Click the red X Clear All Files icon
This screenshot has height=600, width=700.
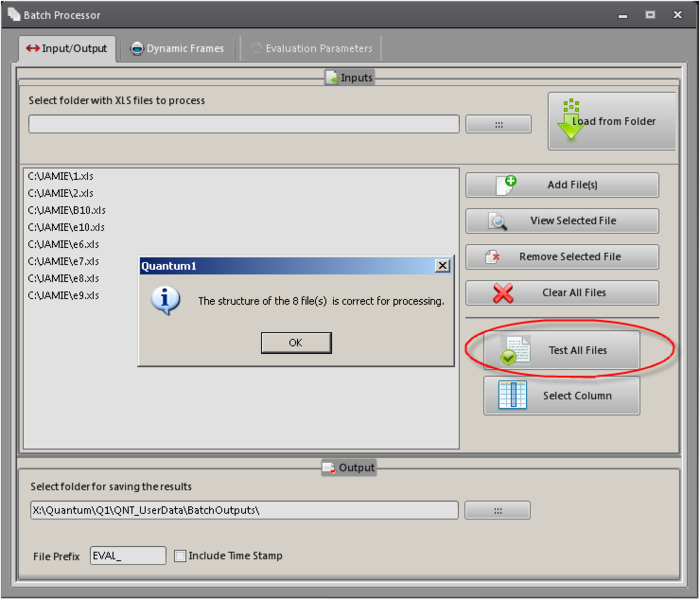[504, 293]
